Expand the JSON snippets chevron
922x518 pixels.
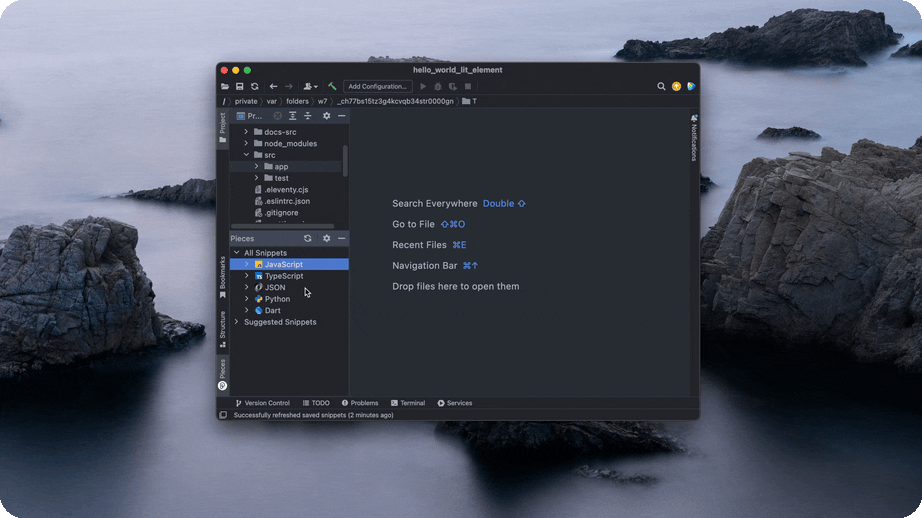coord(246,288)
